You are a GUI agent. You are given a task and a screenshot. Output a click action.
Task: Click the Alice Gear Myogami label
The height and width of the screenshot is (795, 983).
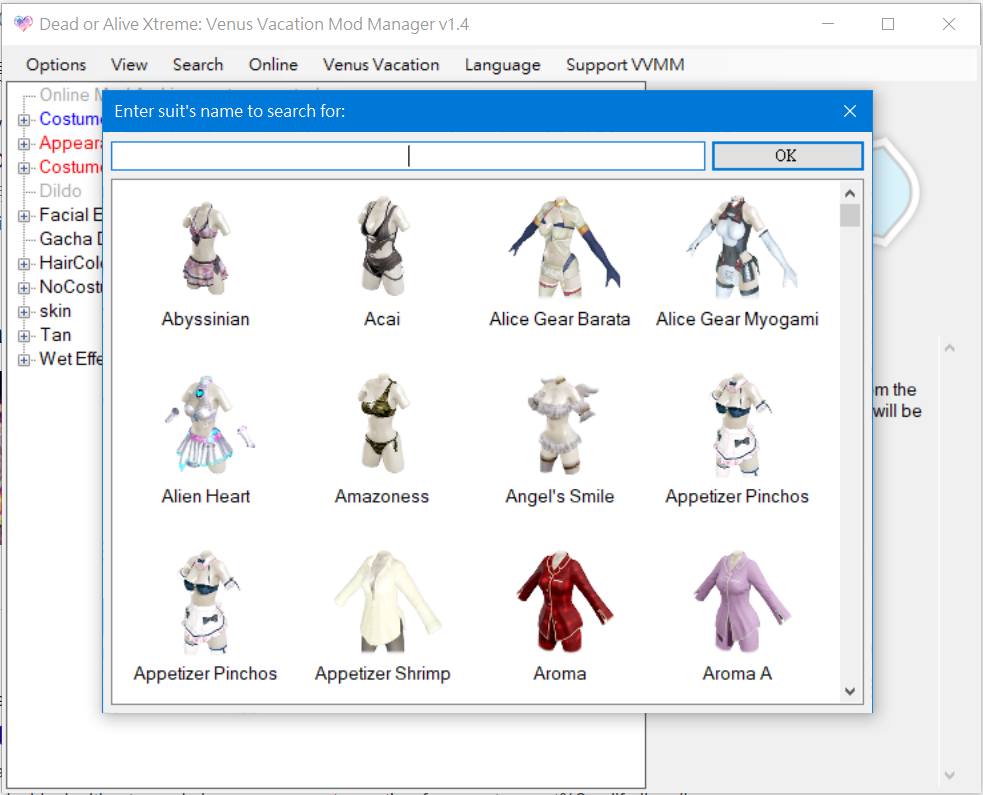[x=737, y=319]
